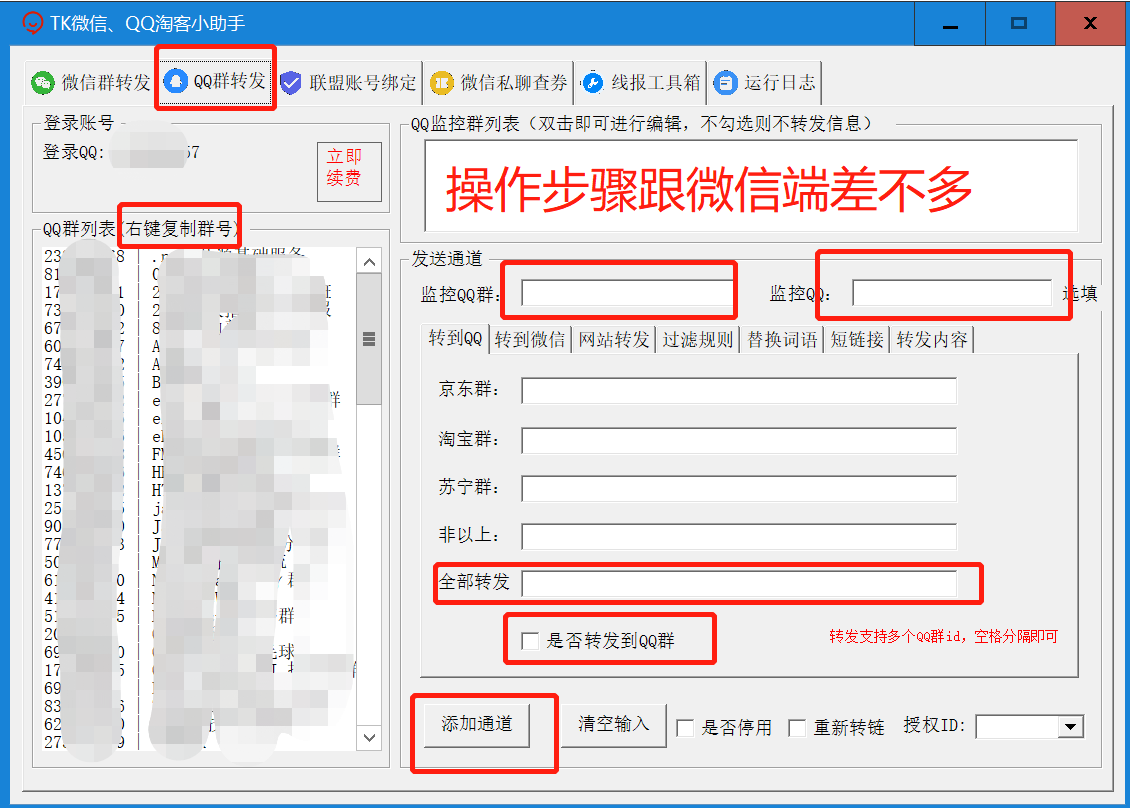Select the 转到QQ sub-tab
This screenshot has width=1130, height=808.
[455, 339]
